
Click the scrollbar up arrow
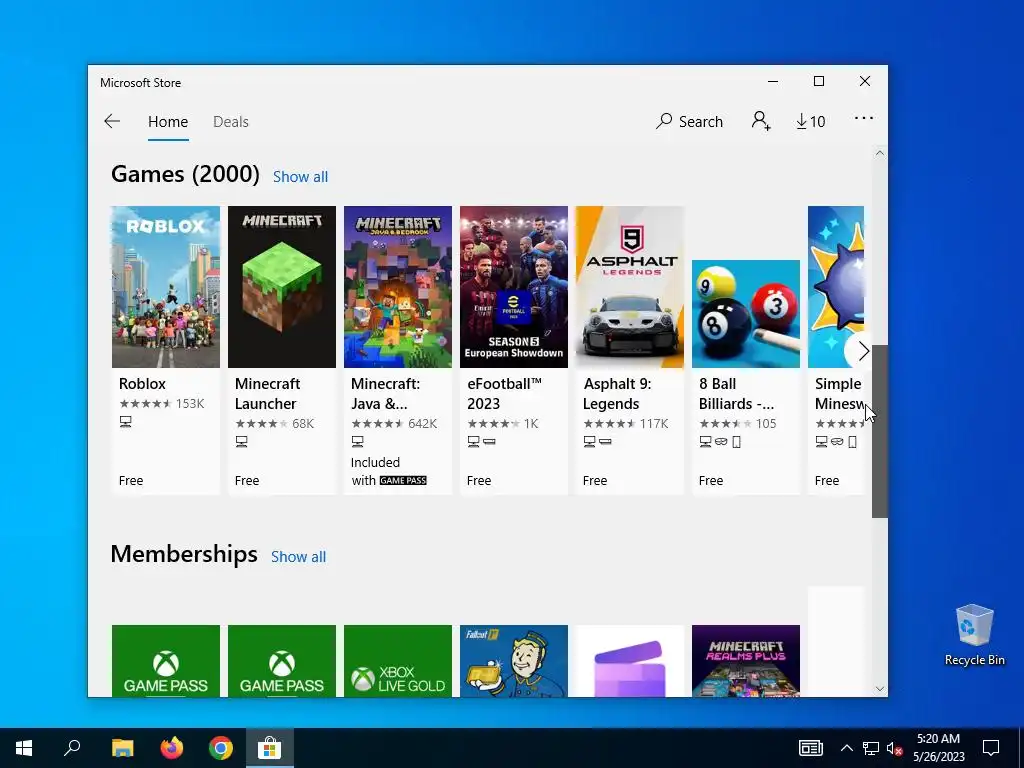point(880,153)
